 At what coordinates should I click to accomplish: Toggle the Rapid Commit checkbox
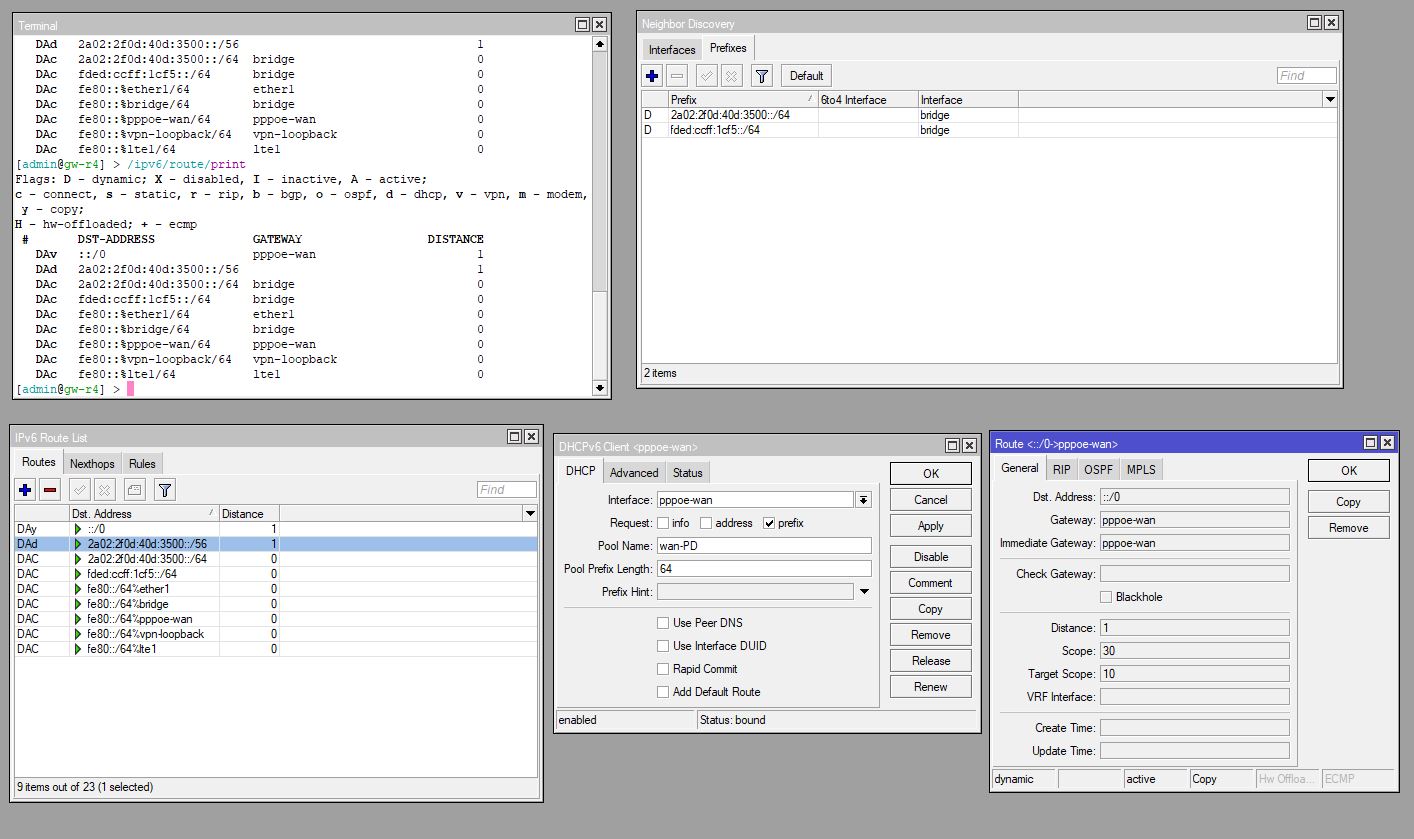(x=663, y=669)
